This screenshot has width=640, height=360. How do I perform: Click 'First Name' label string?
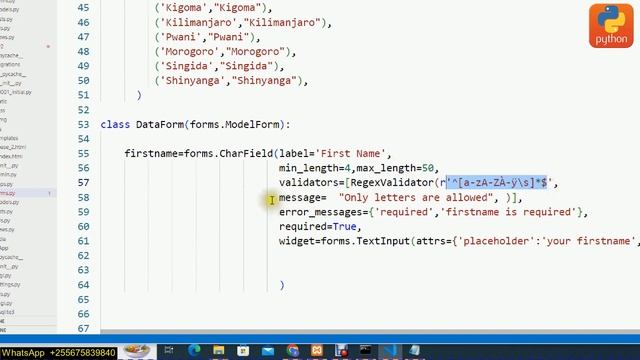click(x=350, y=153)
